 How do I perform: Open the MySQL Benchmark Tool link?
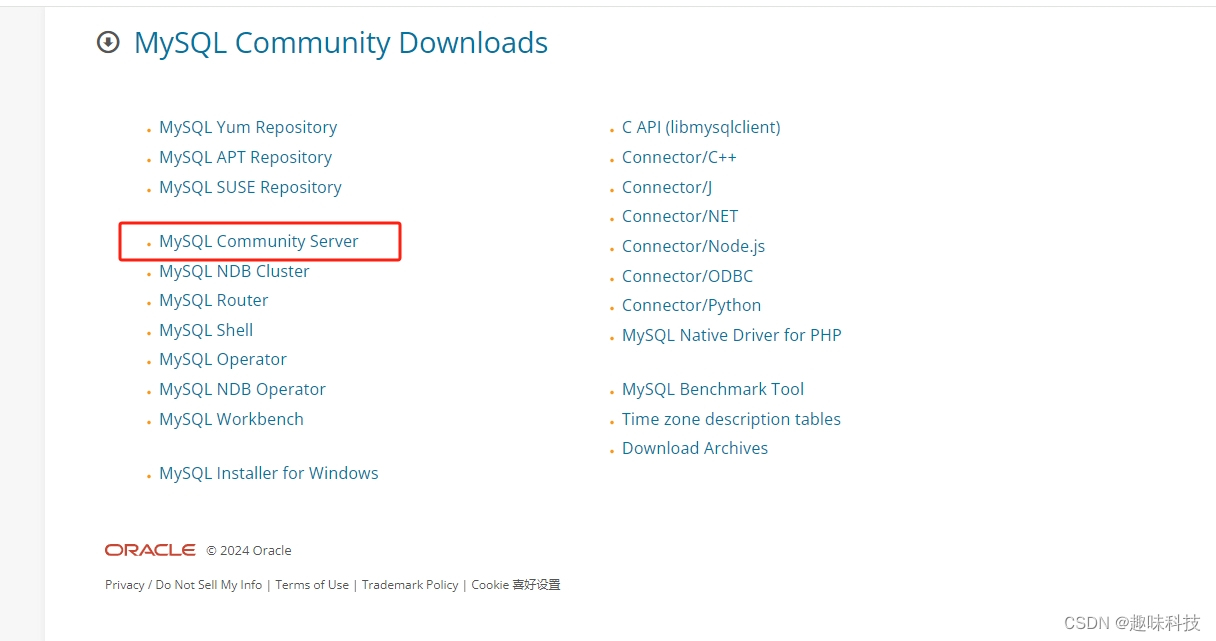point(713,389)
